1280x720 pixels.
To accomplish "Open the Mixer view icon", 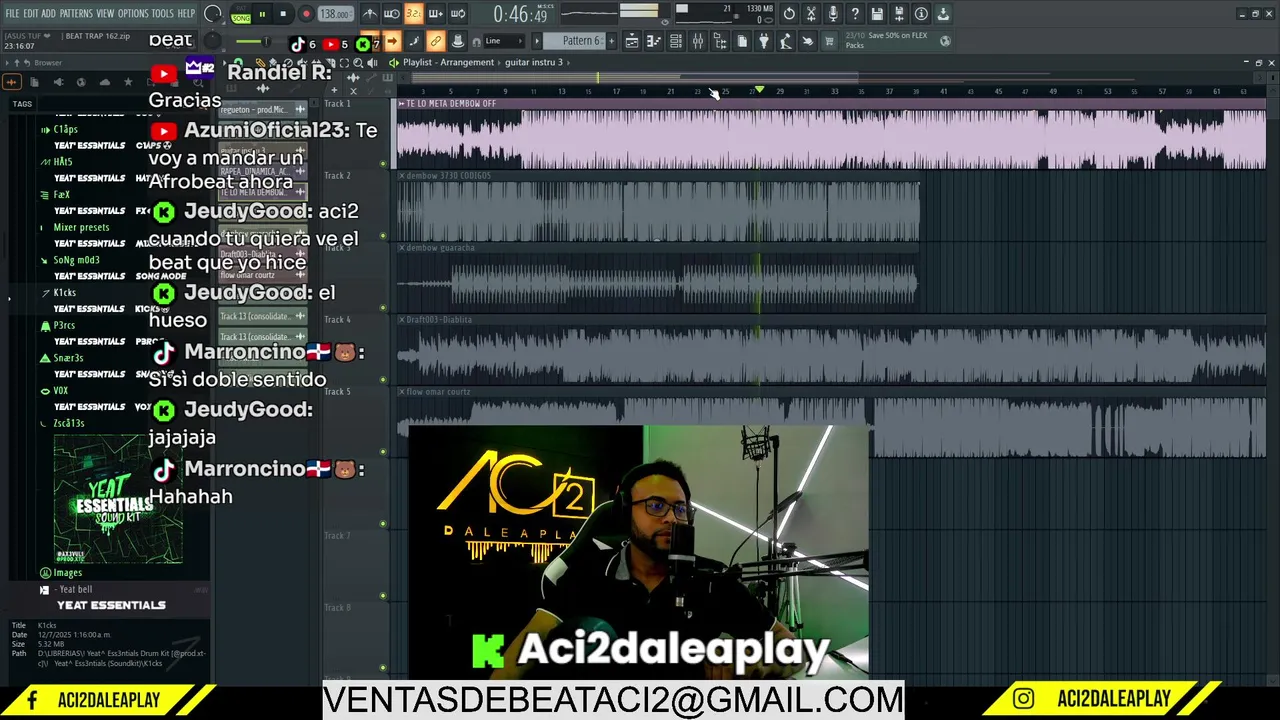I will click(698, 41).
